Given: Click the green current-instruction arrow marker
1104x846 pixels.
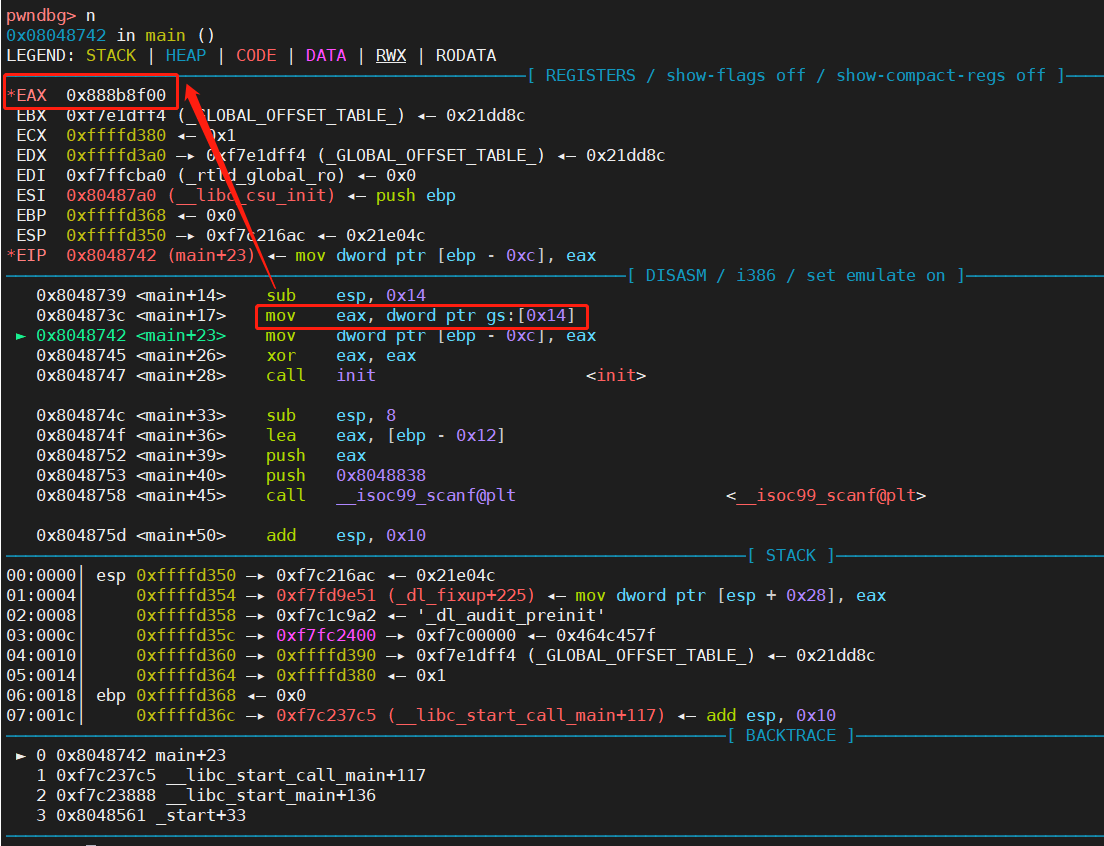Looking at the screenshot, I should [21, 336].
